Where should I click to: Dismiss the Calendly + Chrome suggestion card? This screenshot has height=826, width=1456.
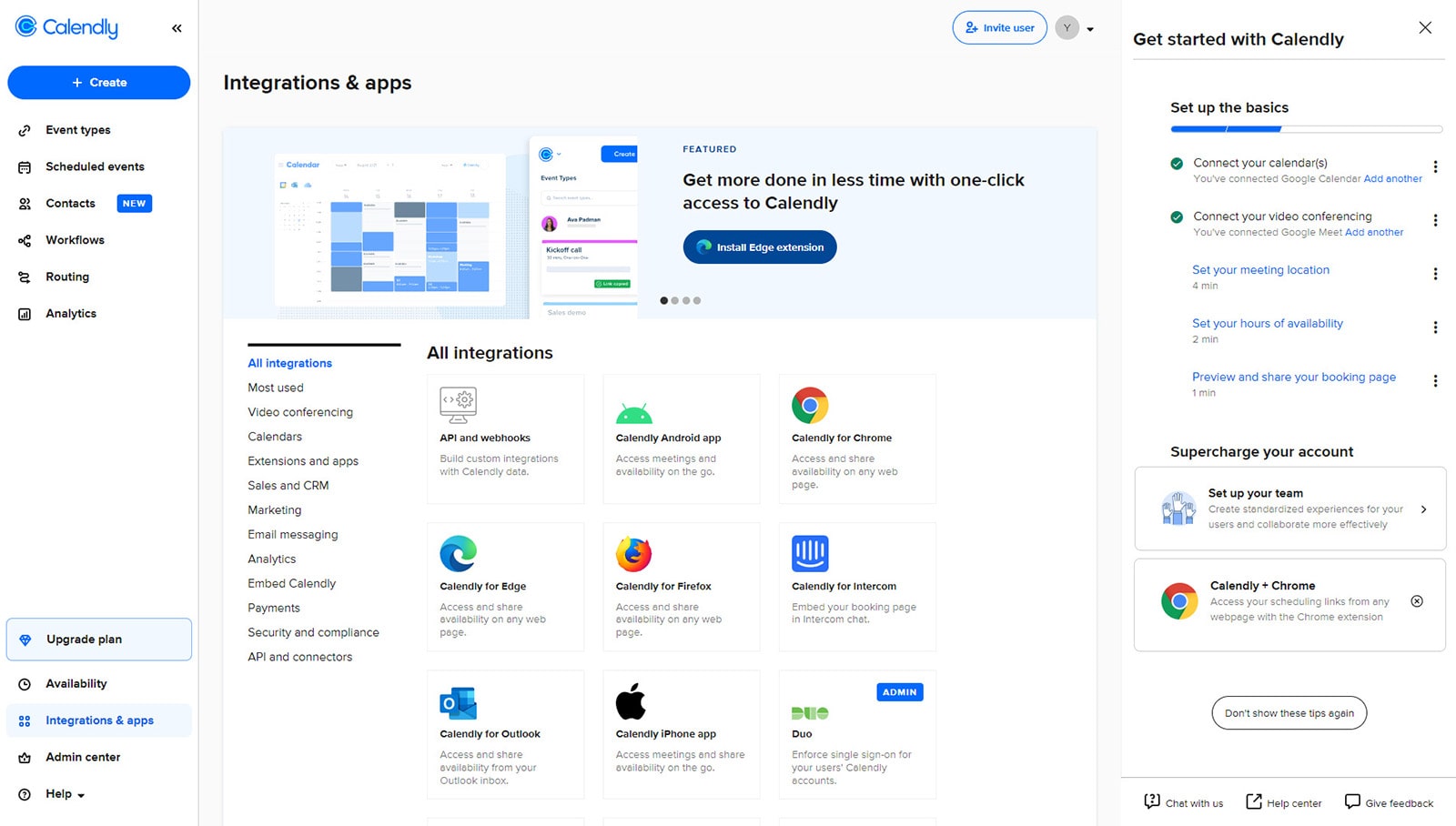[x=1417, y=601]
